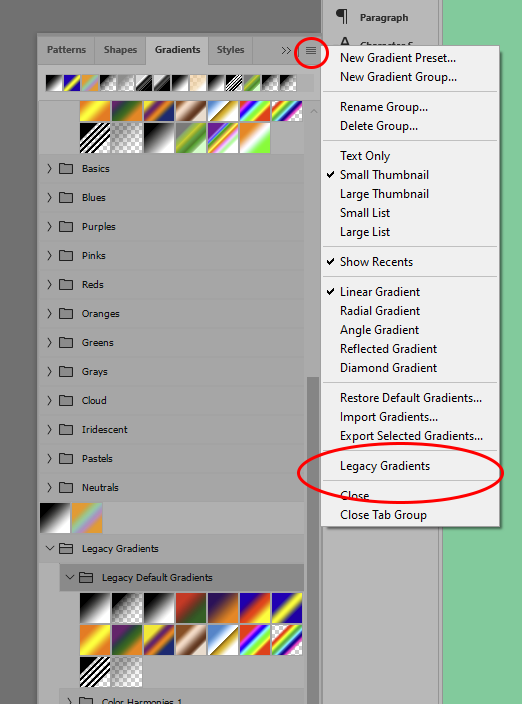Click the Reds group folder icon
This screenshot has width=522, height=704.
pyautogui.click(x=66, y=285)
